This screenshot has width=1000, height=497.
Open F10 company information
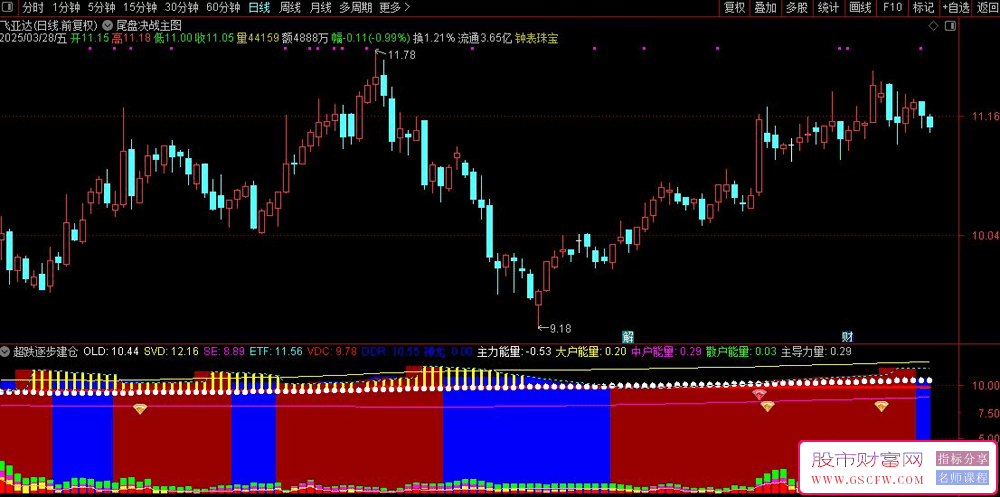pos(892,8)
